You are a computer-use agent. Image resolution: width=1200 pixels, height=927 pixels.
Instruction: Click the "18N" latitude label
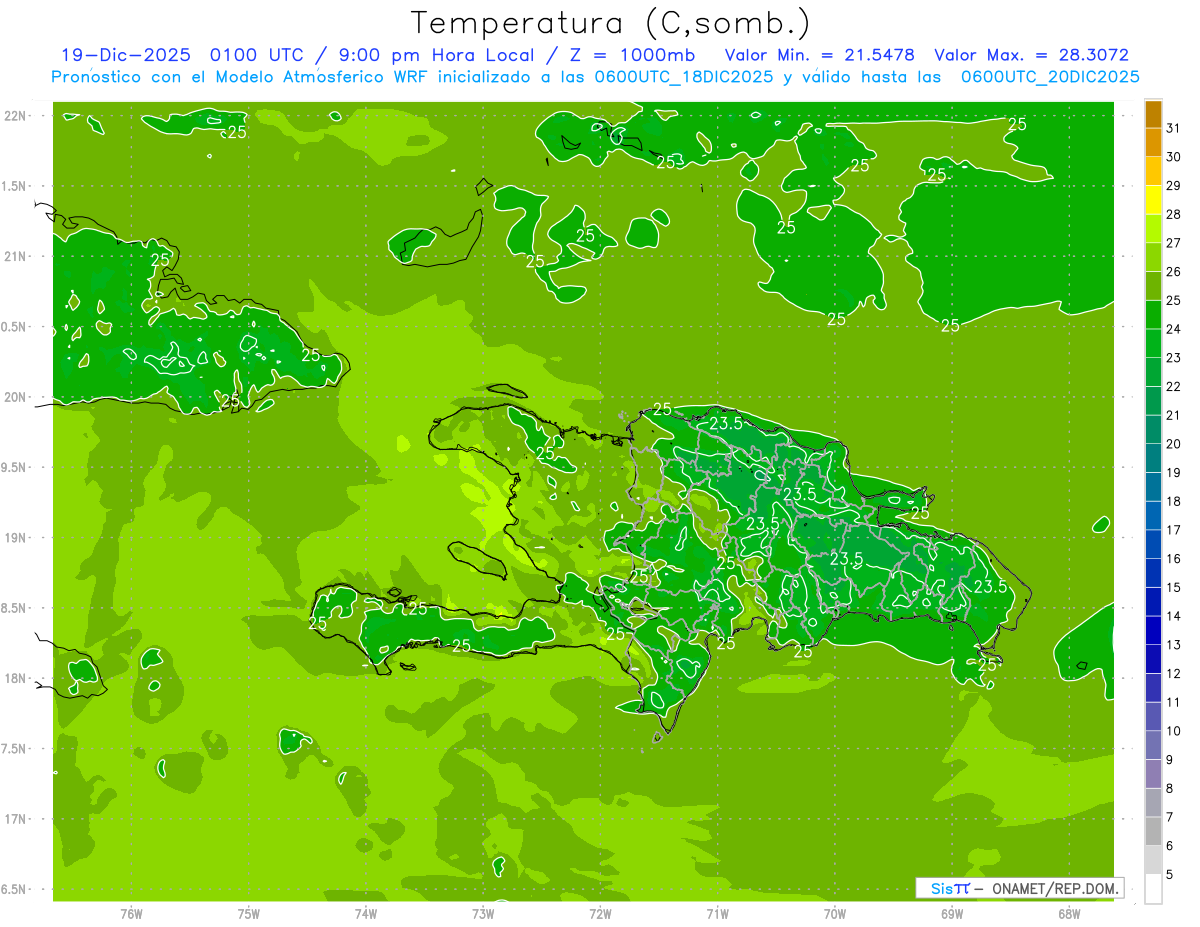pos(17,678)
